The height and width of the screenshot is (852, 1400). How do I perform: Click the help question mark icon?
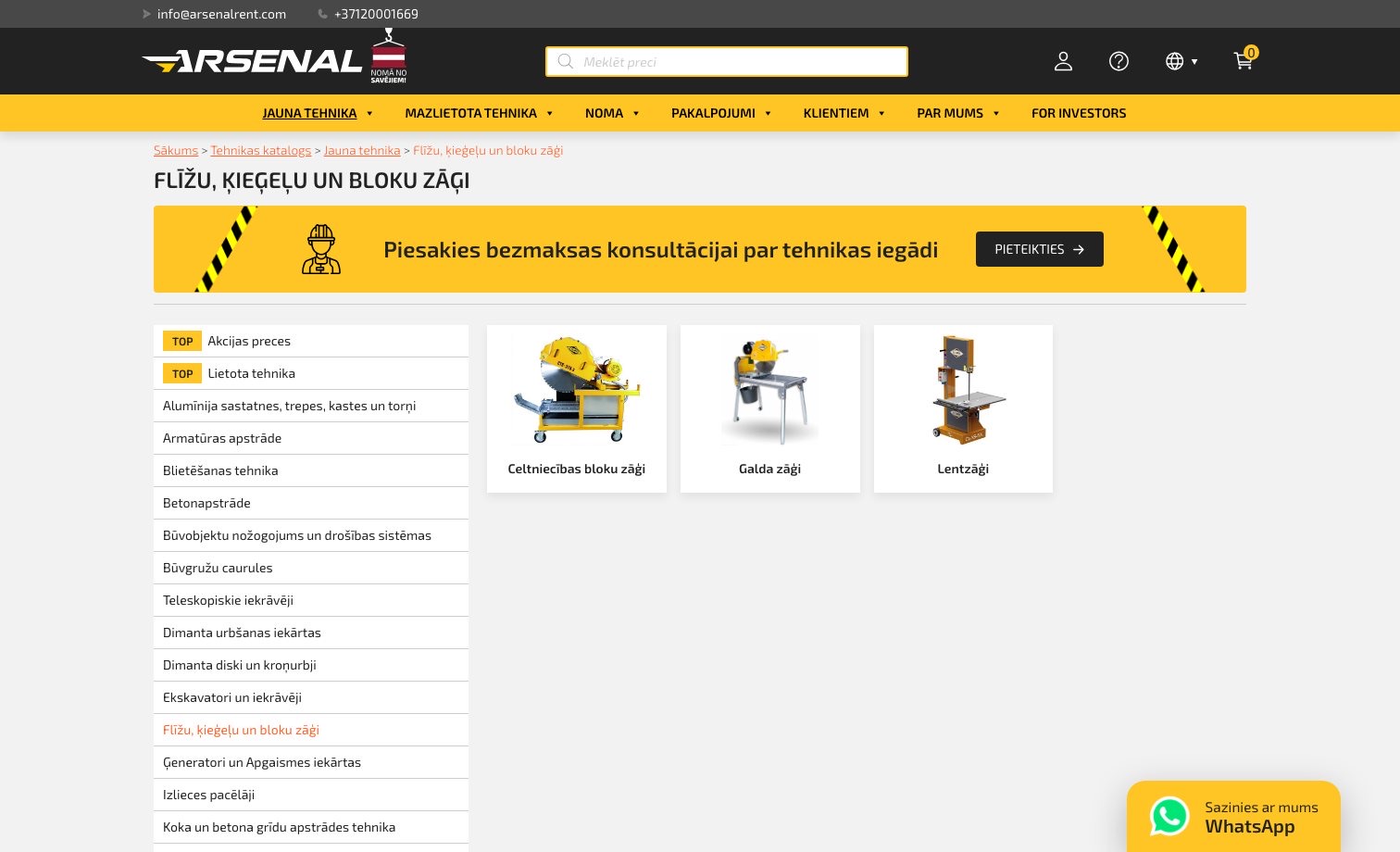tap(1119, 61)
